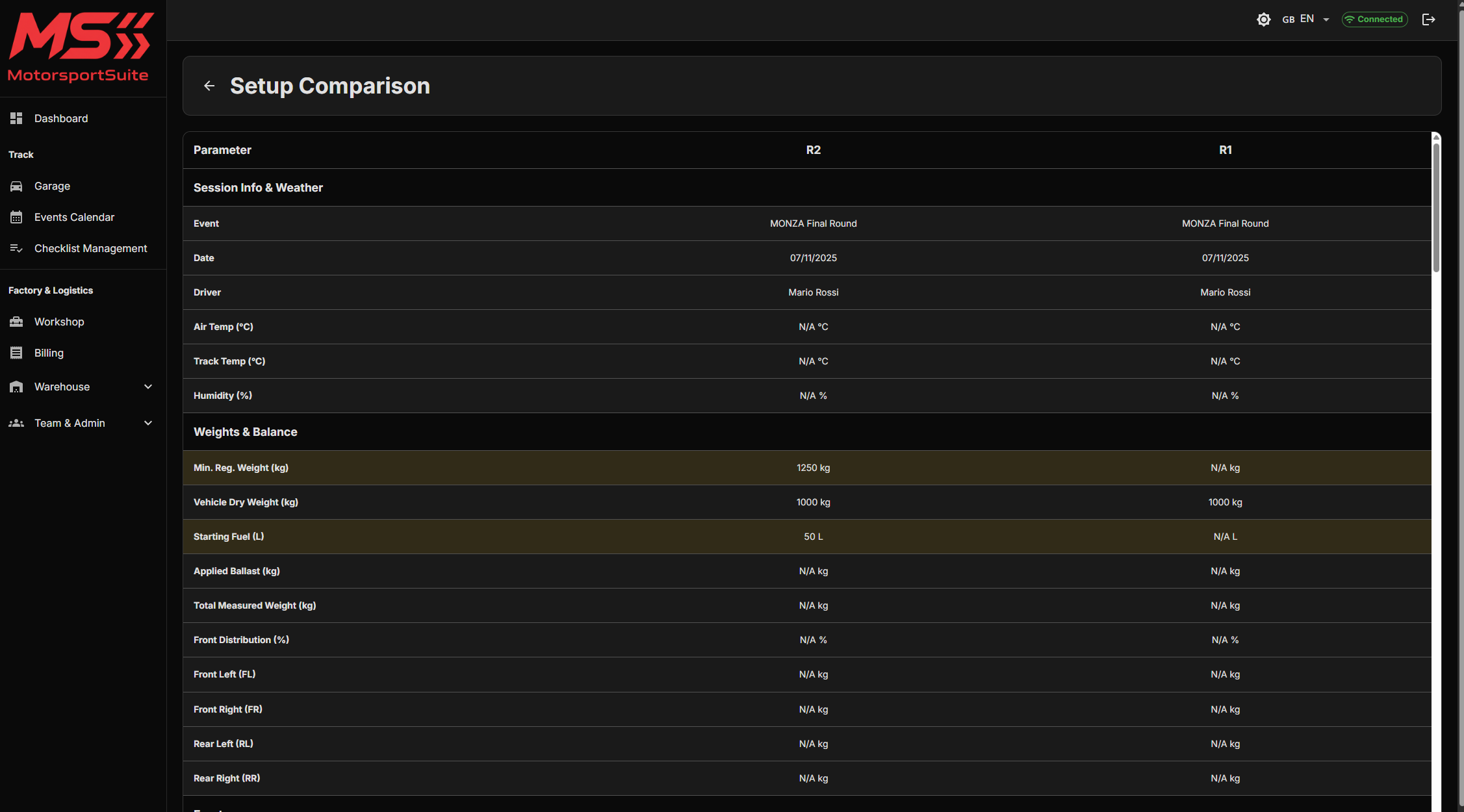Expand the Warehouse menu chevron
Viewport: 1464px width, 812px height.
tap(148, 387)
